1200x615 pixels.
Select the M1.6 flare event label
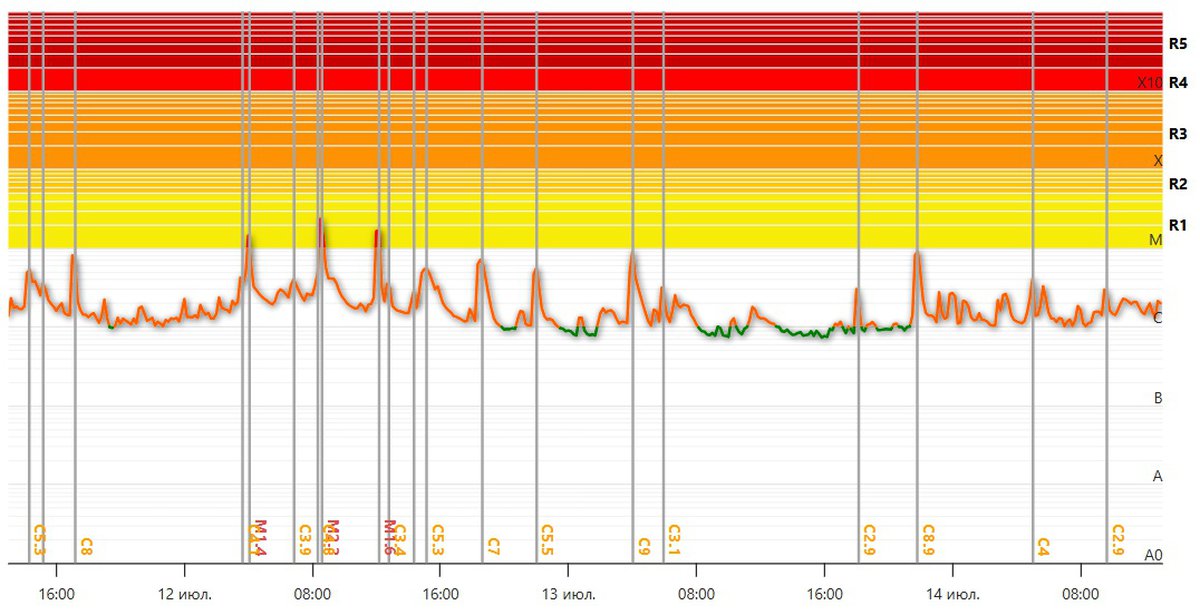[x=390, y=538]
